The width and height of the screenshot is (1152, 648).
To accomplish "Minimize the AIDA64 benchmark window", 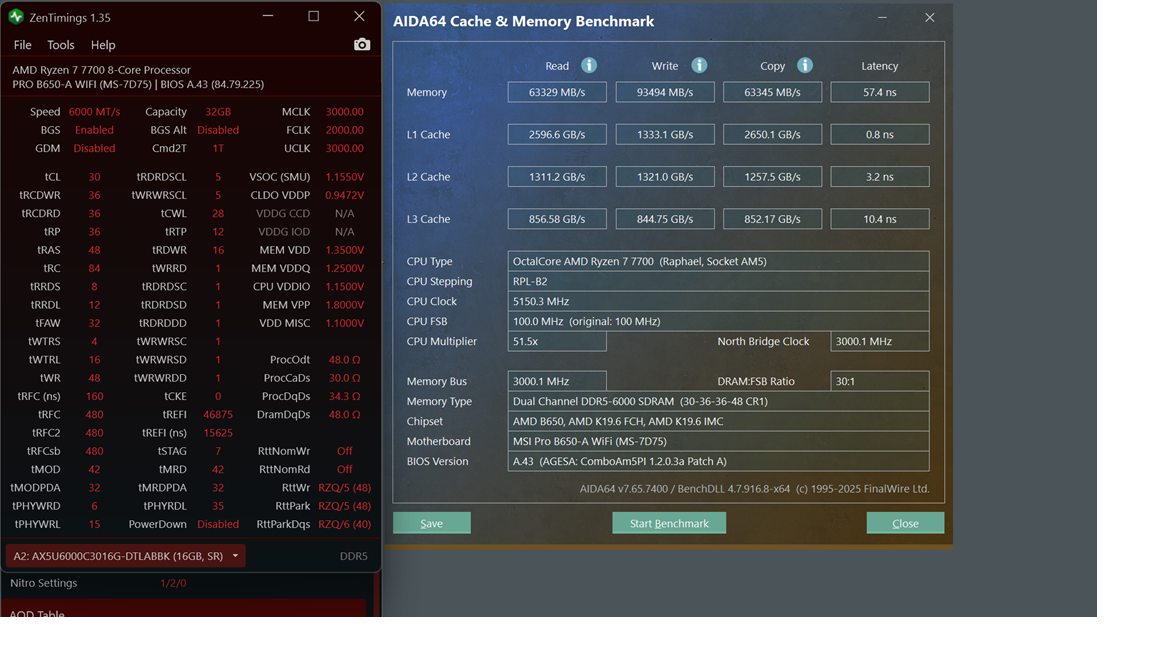I will [882, 18].
